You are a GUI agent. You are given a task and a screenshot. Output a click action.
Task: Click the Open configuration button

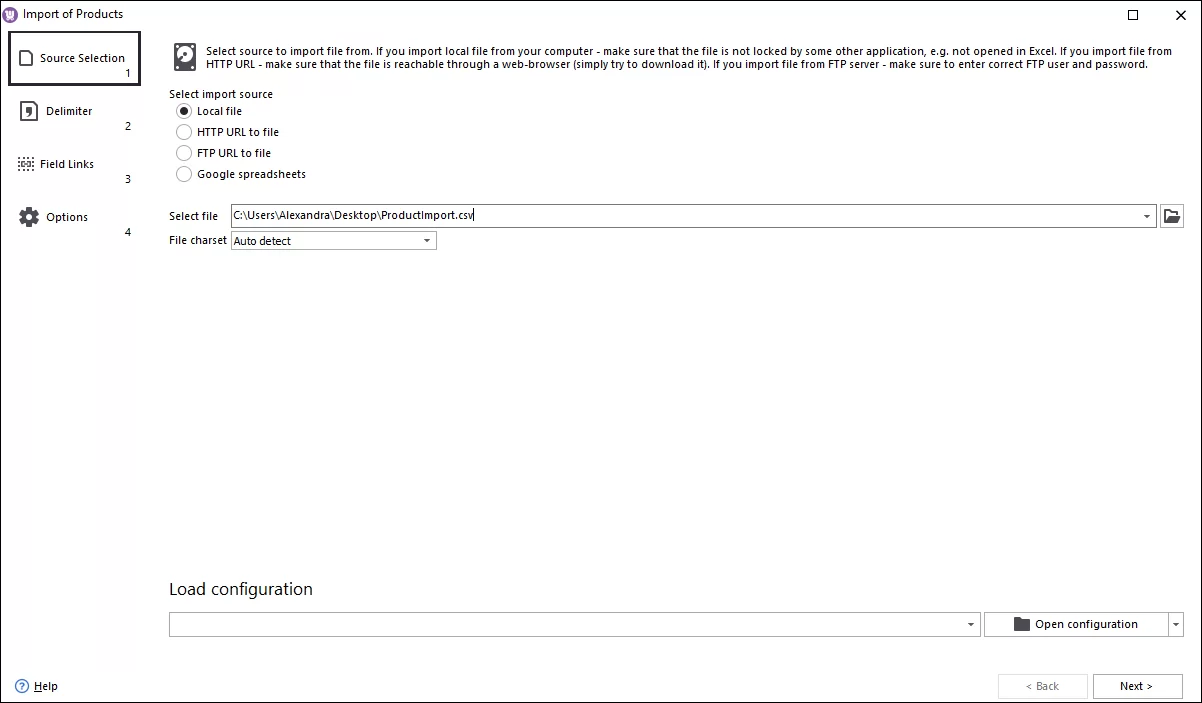(x=1078, y=624)
